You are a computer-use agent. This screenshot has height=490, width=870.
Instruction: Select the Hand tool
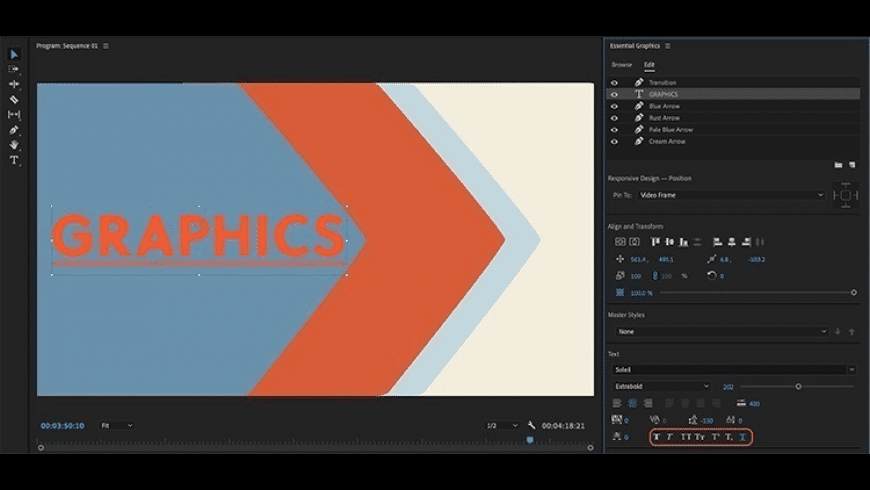[14, 145]
